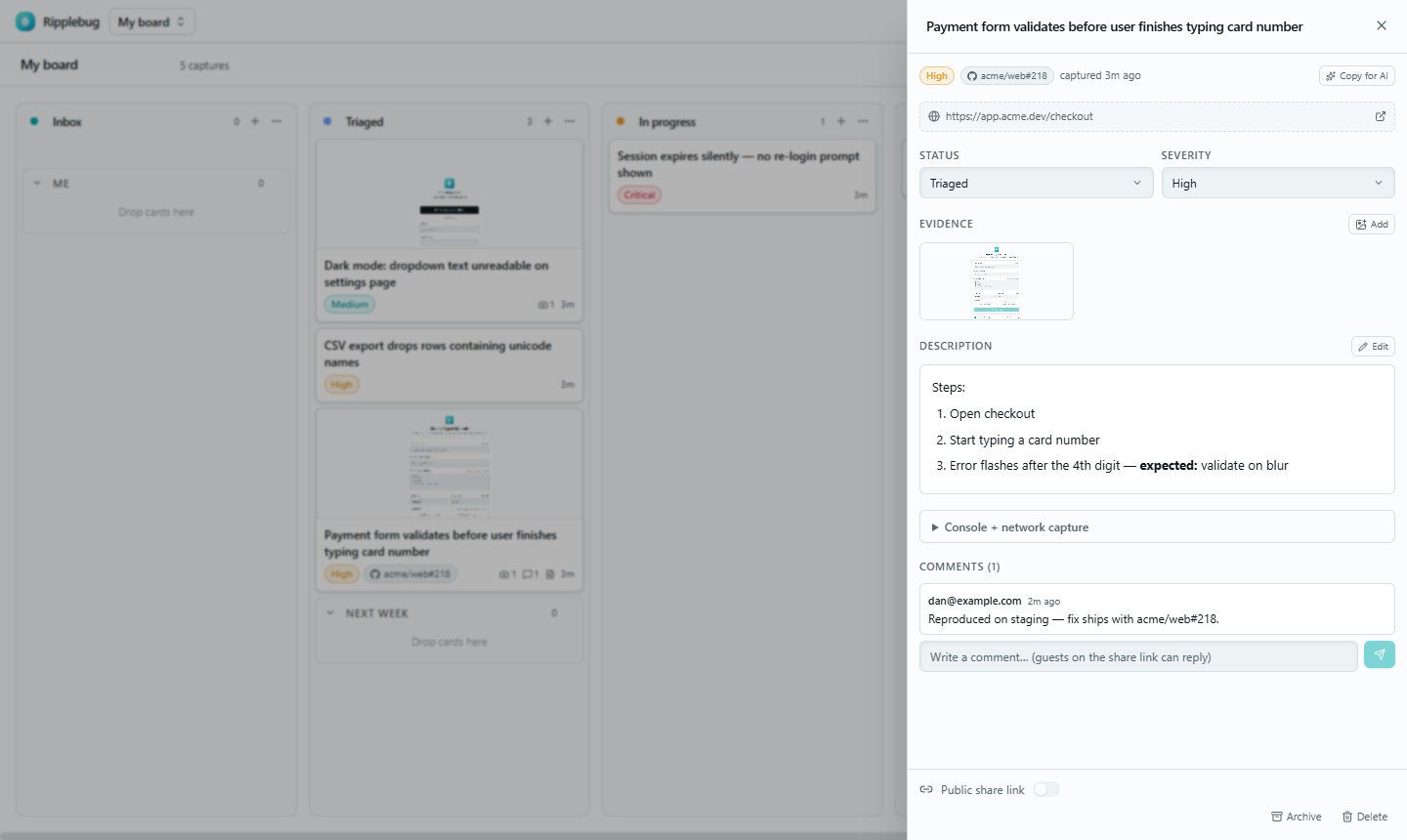Open the Status dropdown showing Triaged

point(1036,184)
